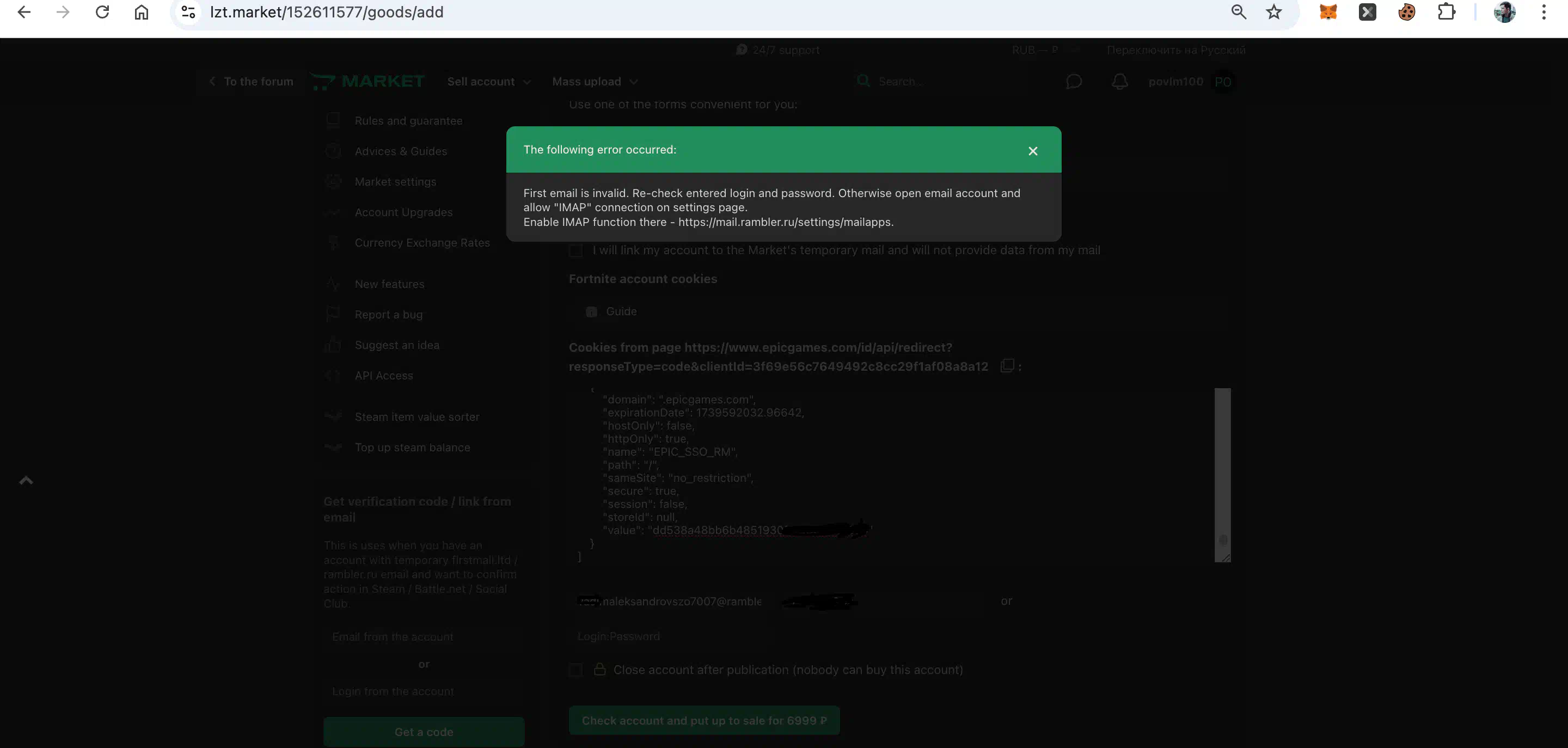Open Account Upgrades
The width and height of the screenshot is (1568, 748).
(x=403, y=212)
